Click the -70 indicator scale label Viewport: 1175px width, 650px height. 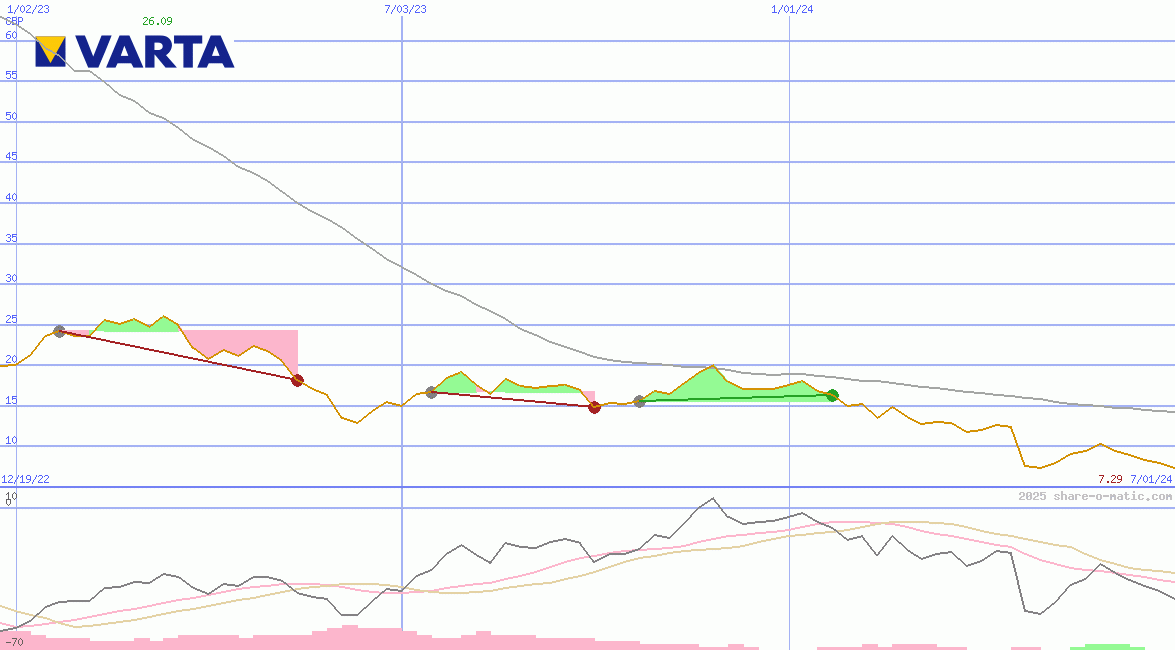coord(13,641)
